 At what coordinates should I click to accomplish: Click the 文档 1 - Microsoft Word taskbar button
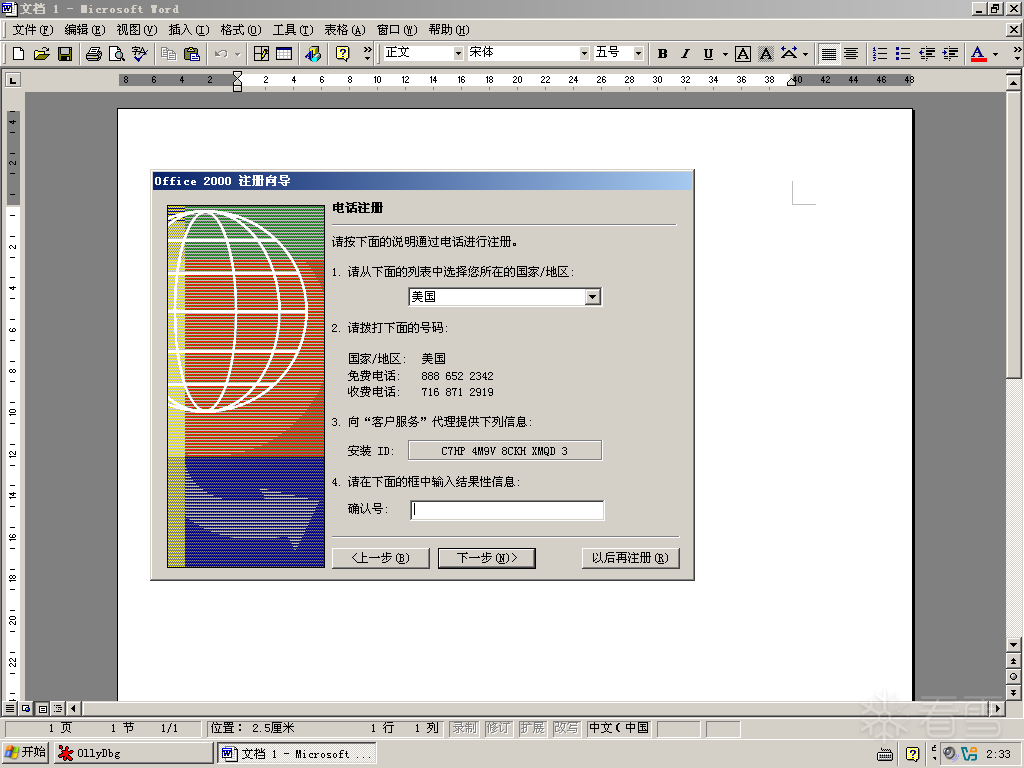click(296, 753)
